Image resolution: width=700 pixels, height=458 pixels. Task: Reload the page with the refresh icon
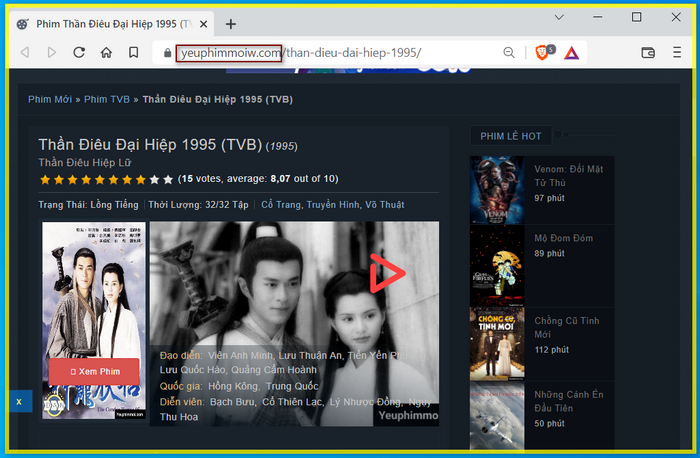click(79, 53)
